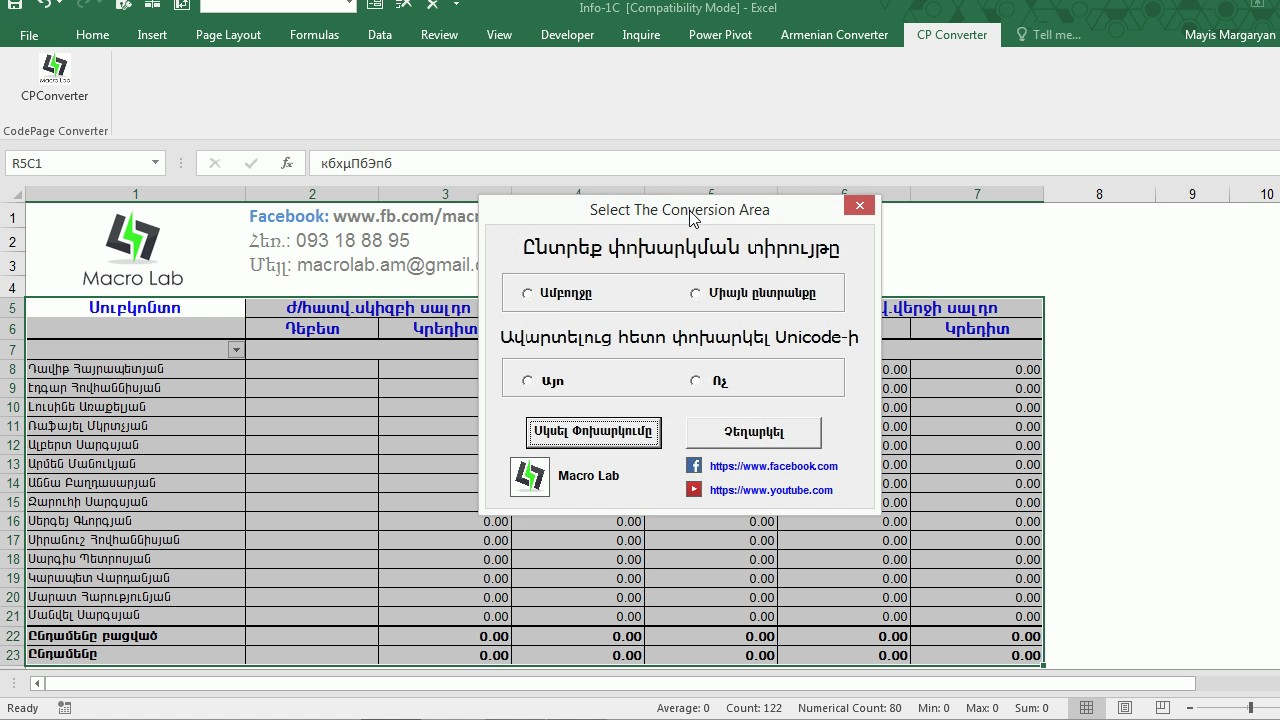Switch to Page Layout view in status bar
1280x720 pixels.
click(1125, 708)
